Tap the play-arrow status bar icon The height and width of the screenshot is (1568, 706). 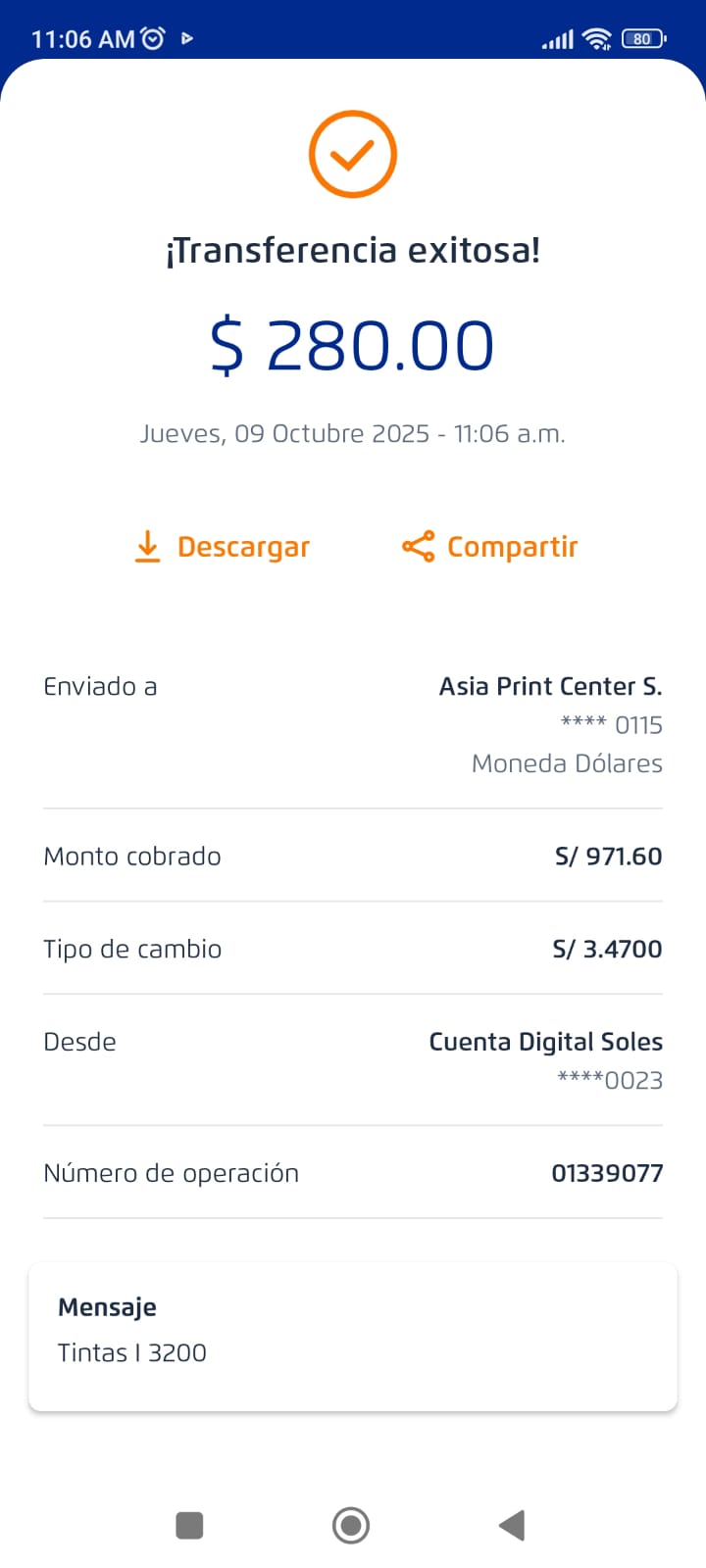coord(187,39)
